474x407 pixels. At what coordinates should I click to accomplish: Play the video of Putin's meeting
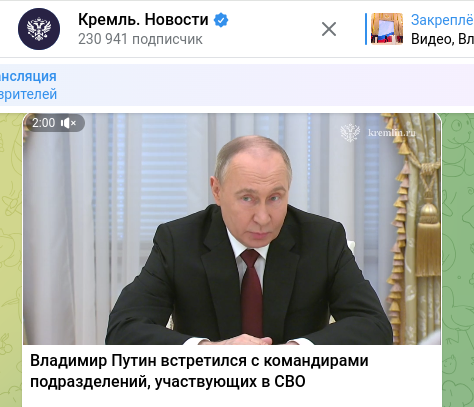(x=232, y=229)
